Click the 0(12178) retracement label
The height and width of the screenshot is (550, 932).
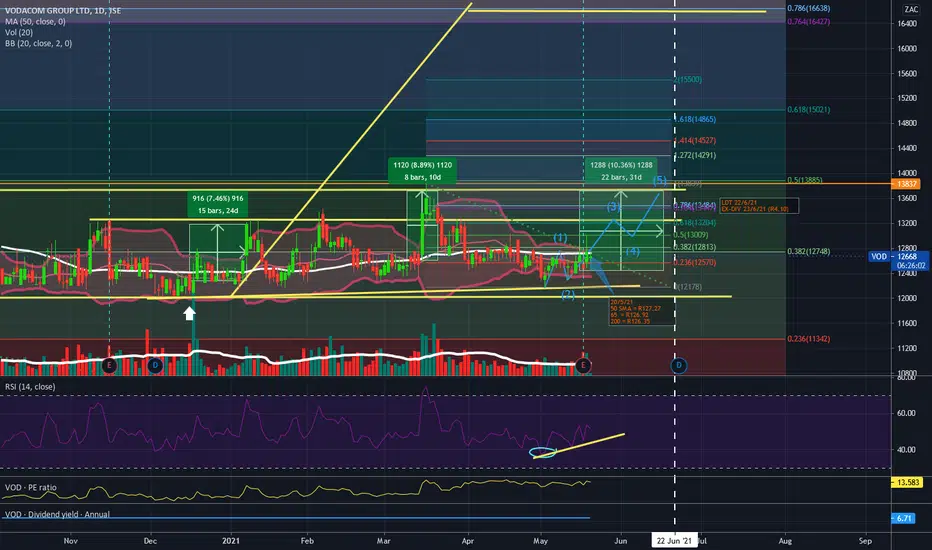tap(688, 287)
